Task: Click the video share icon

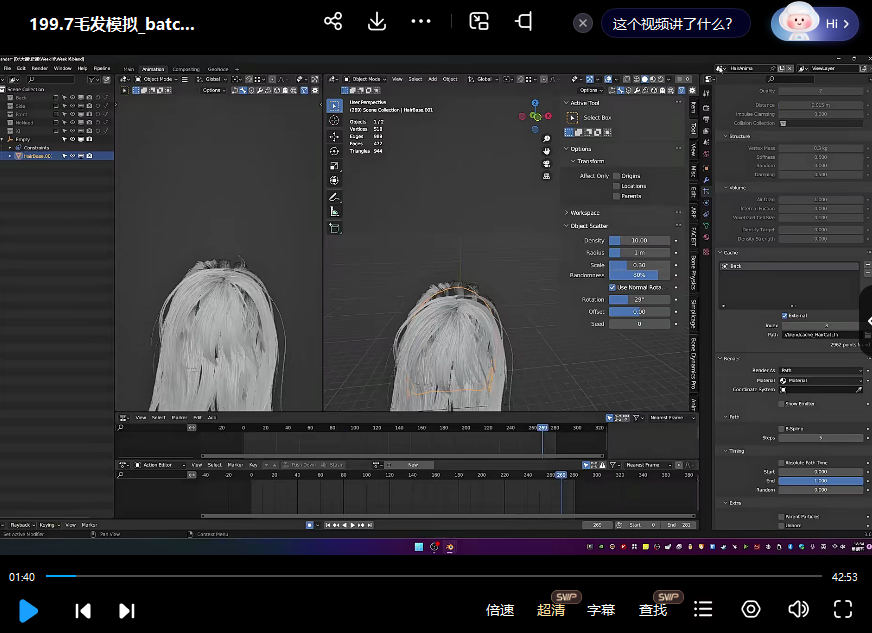Action: click(333, 22)
